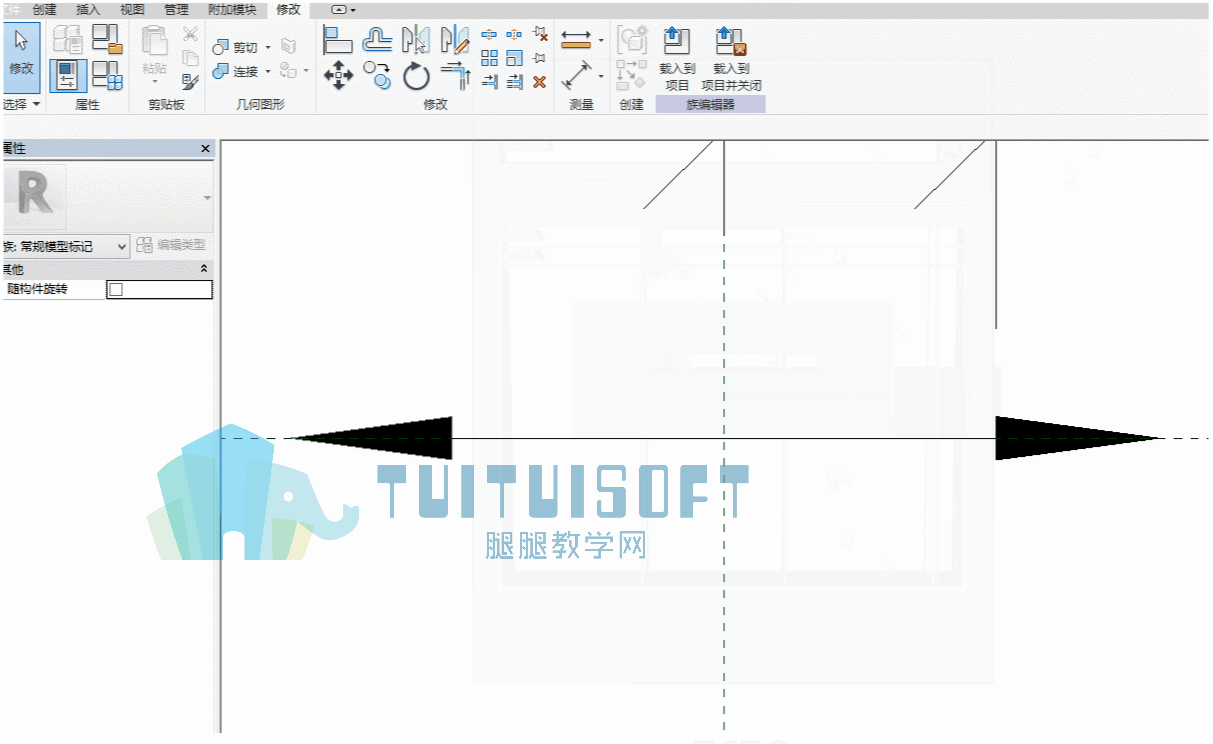
Task: Open the type selector dropdown arrow
Action: tap(207, 198)
